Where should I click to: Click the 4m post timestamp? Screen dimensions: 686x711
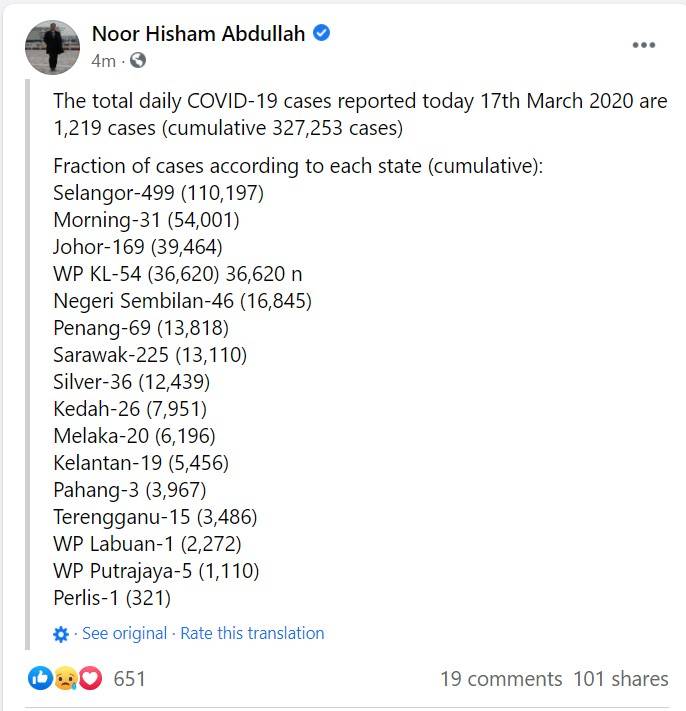coord(103,61)
